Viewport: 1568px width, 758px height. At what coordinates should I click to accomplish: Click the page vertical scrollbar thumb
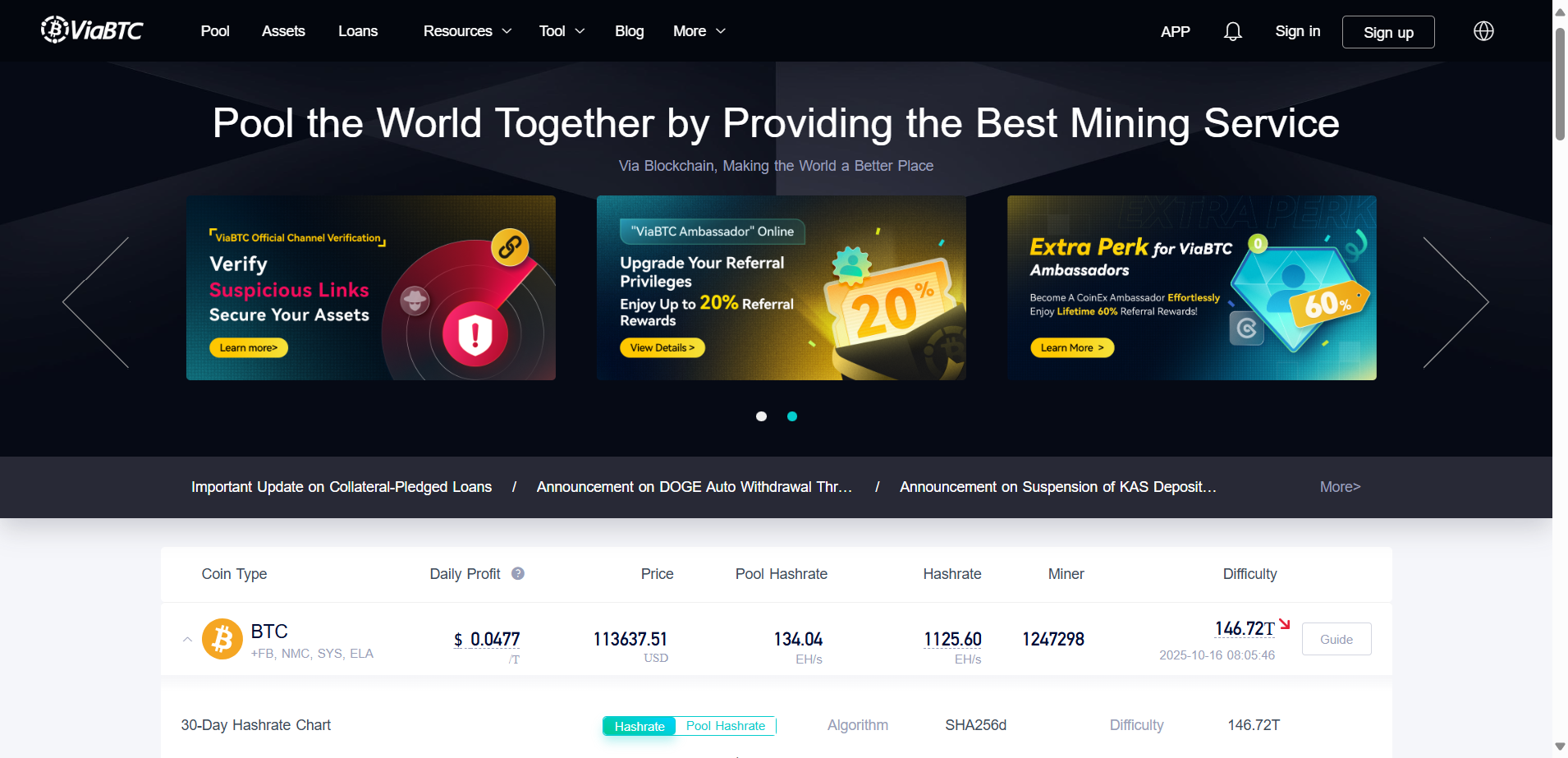[1560, 82]
